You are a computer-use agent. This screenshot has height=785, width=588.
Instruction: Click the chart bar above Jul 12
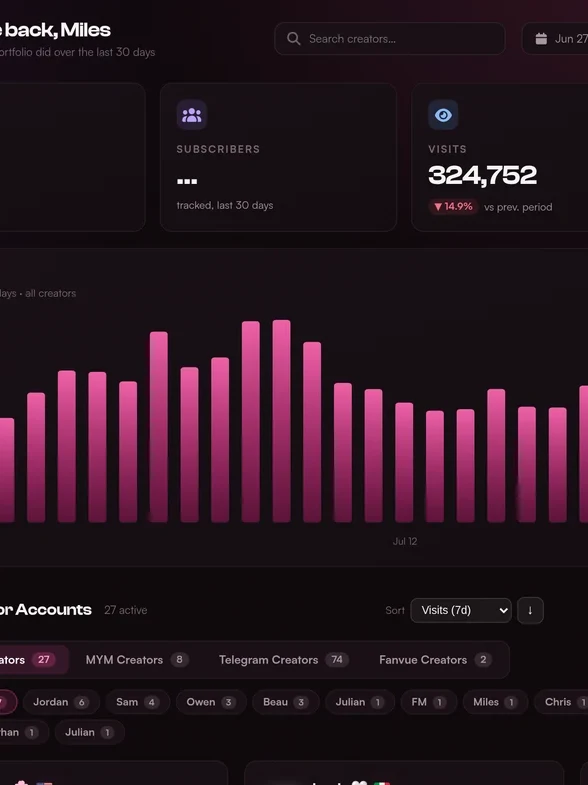coord(404,463)
